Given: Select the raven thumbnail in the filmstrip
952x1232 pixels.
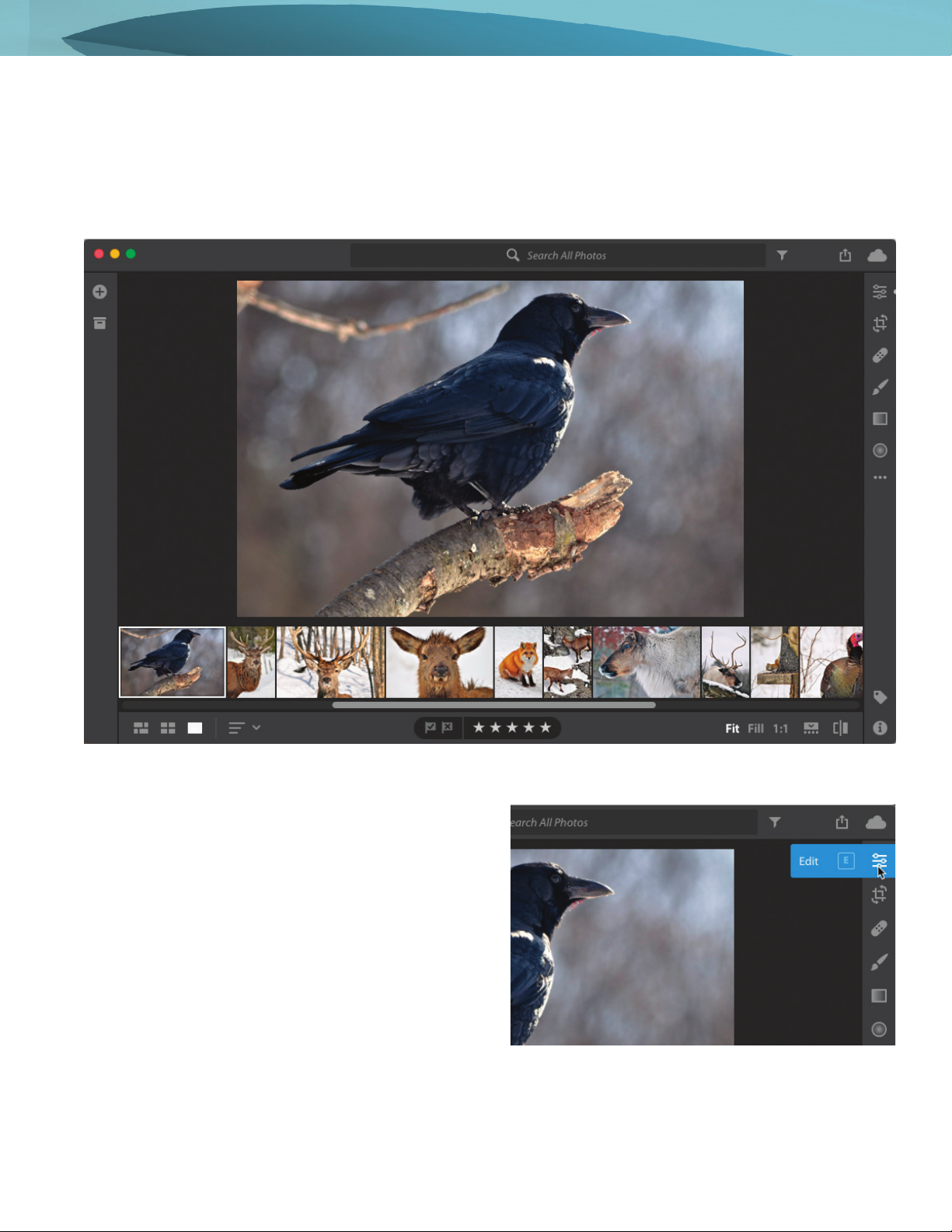Looking at the screenshot, I should 173,662.
